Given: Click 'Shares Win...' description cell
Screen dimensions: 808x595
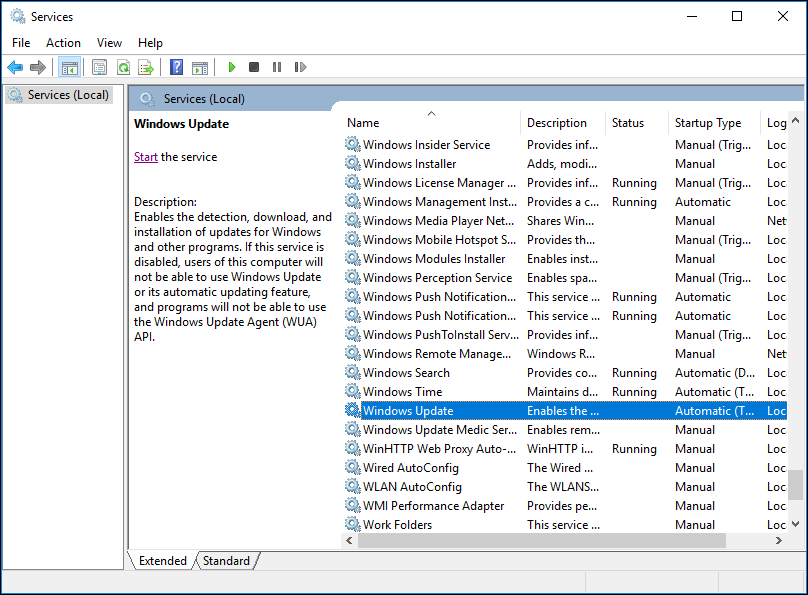Looking at the screenshot, I should [560, 220].
